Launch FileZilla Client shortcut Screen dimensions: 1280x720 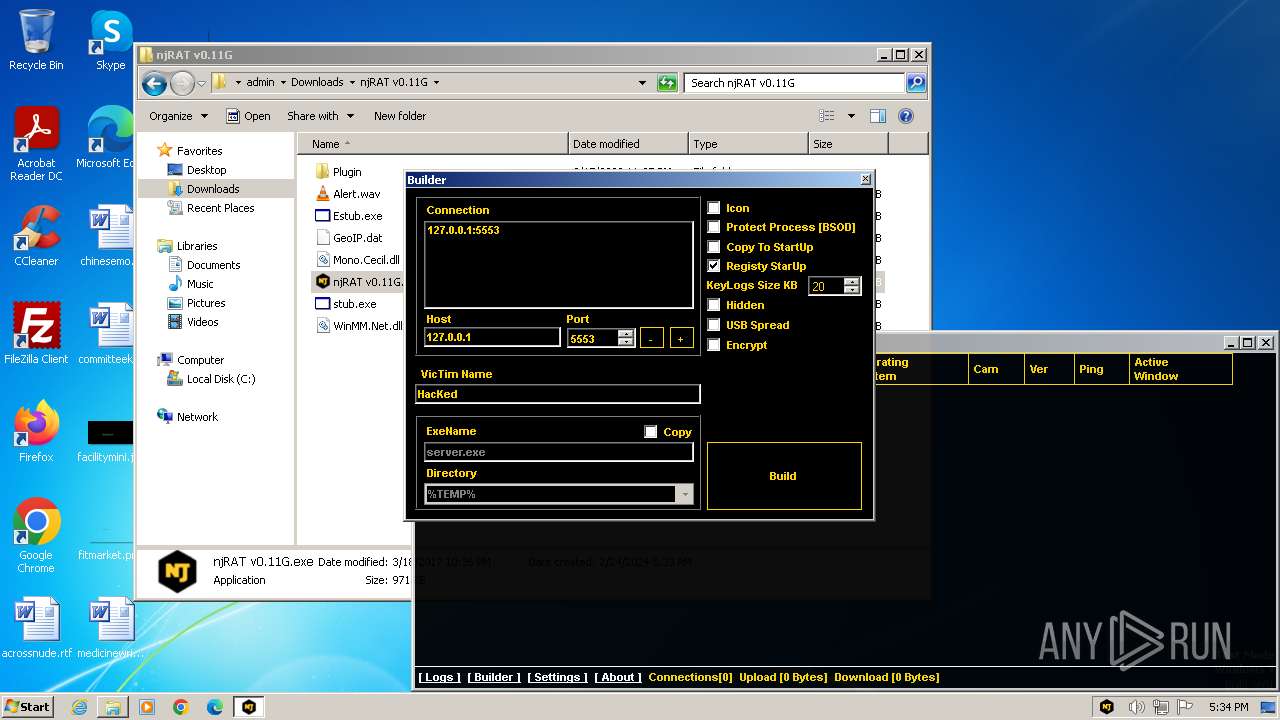(36, 334)
